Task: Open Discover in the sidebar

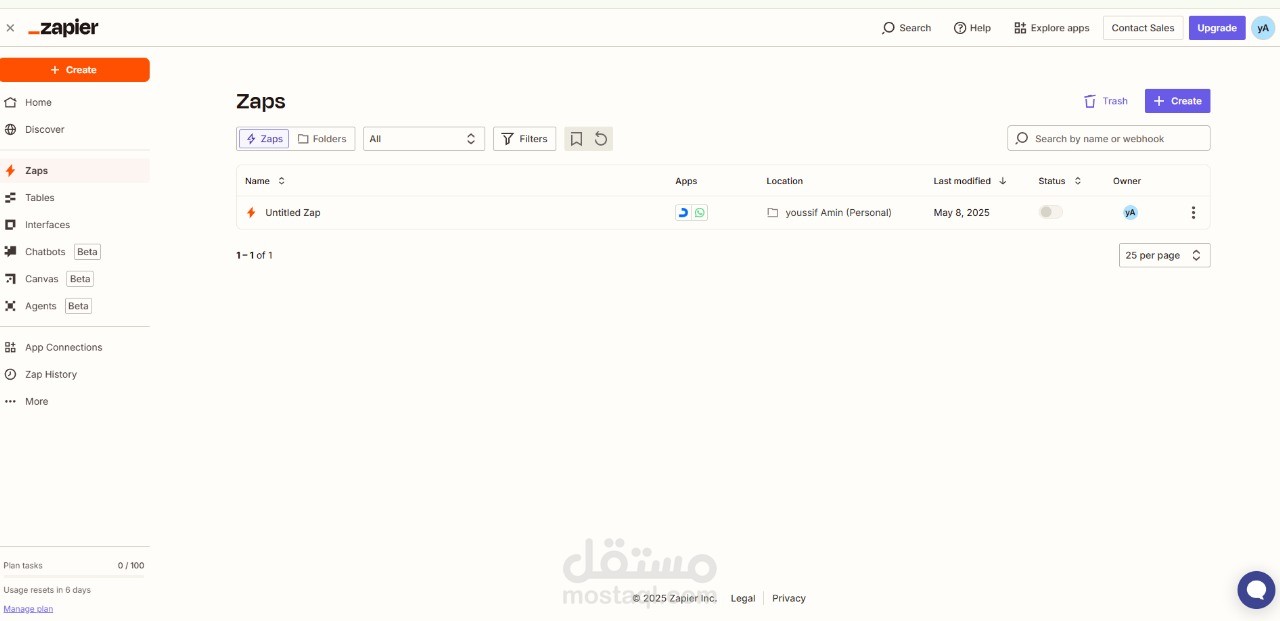Action: 75,129
